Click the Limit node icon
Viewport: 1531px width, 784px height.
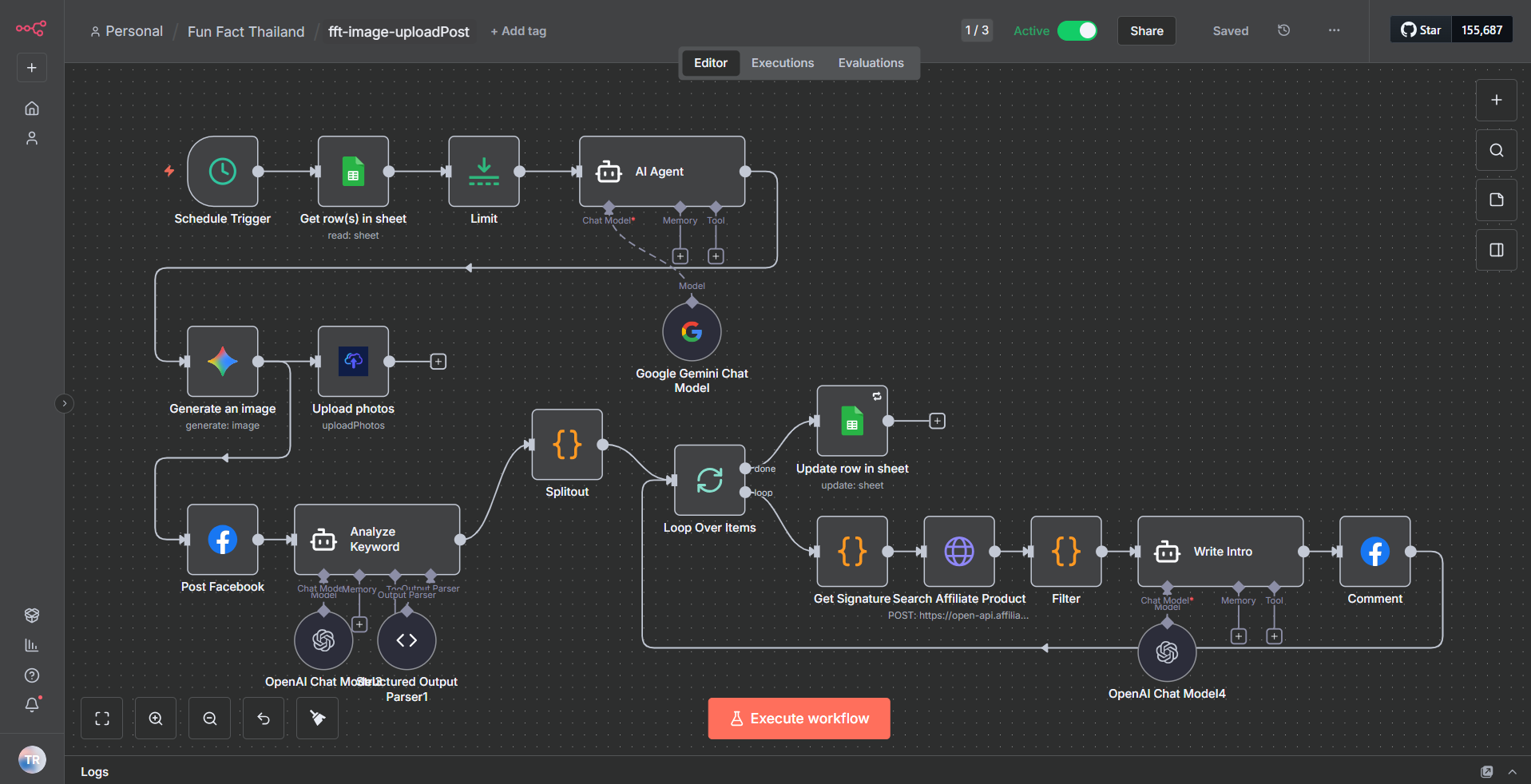point(483,172)
